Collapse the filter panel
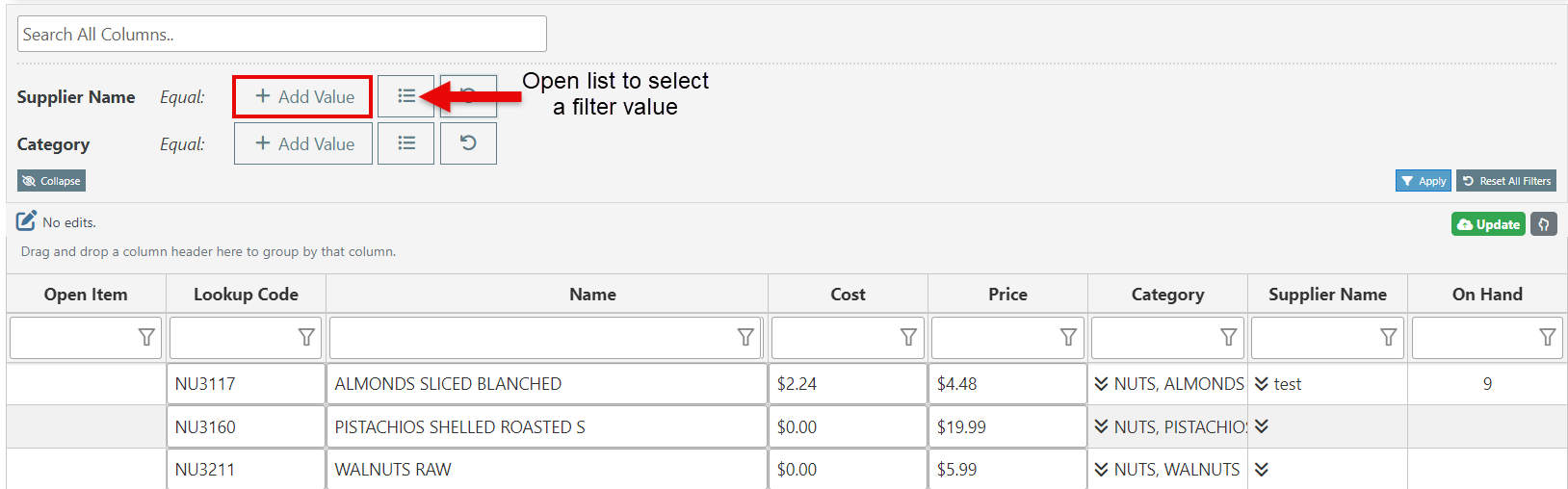 tap(51, 181)
